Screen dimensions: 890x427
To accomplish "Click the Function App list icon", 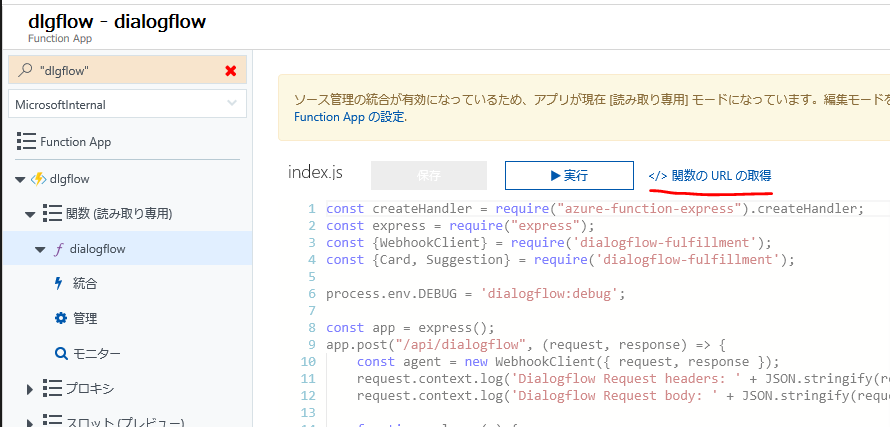I will [x=27, y=141].
